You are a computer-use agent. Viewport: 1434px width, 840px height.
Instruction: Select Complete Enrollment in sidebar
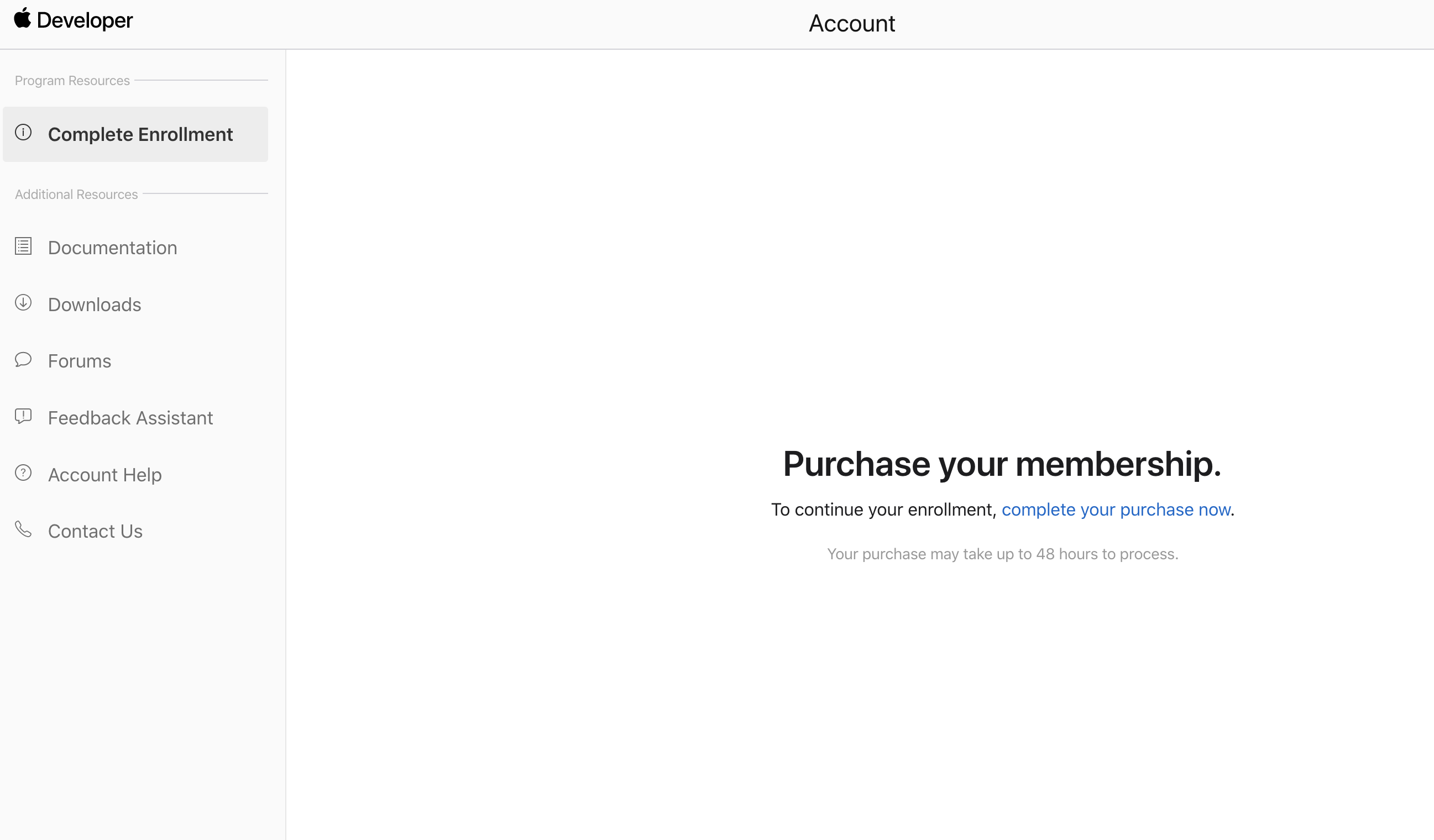pos(140,135)
